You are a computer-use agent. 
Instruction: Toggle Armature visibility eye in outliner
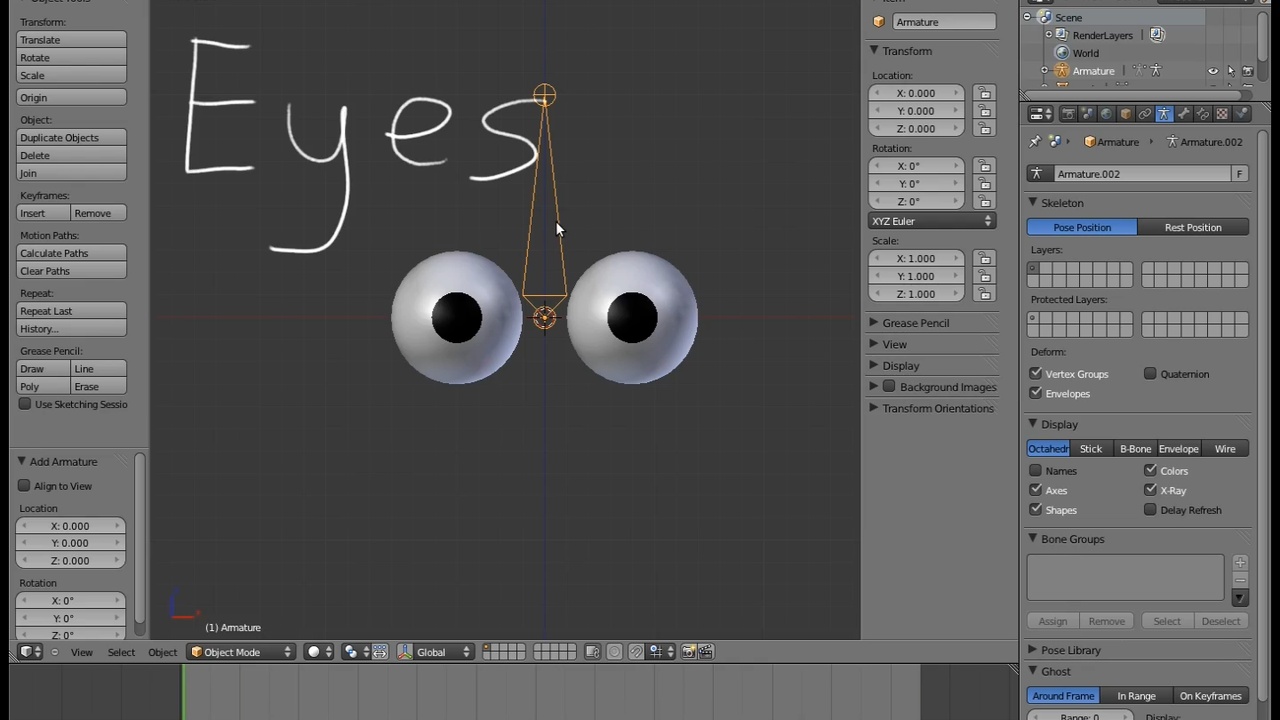(1213, 71)
